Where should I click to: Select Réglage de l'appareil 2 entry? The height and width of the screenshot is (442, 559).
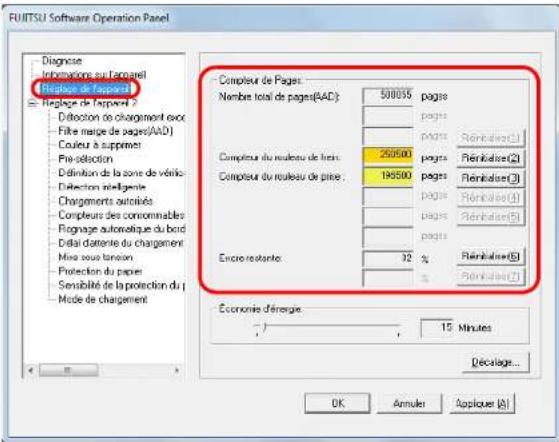tap(89, 103)
